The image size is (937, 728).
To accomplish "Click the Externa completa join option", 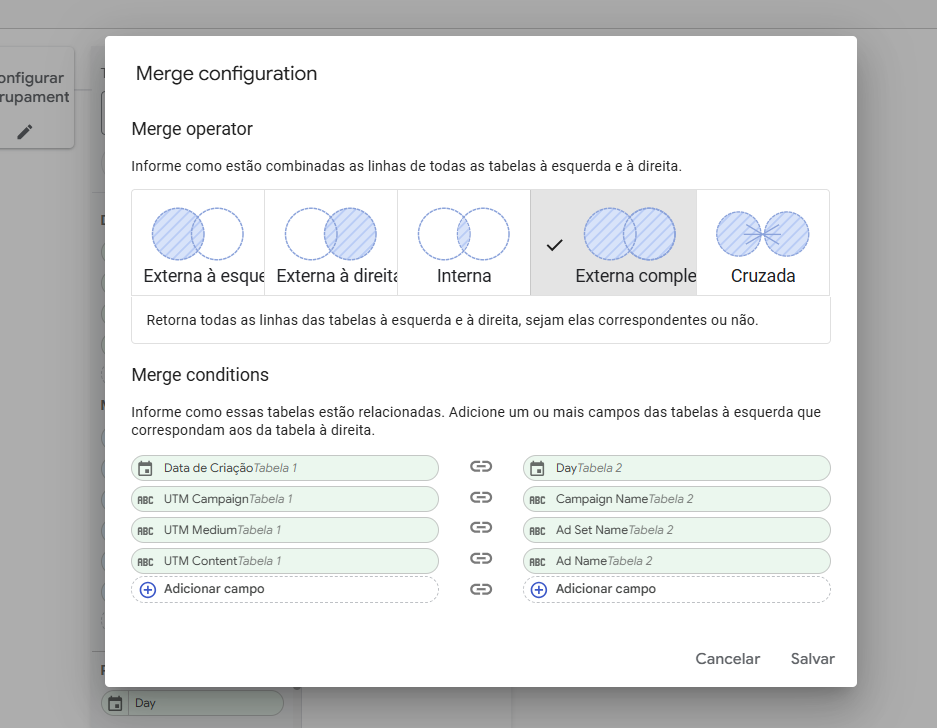I will click(x=613, y=243).
